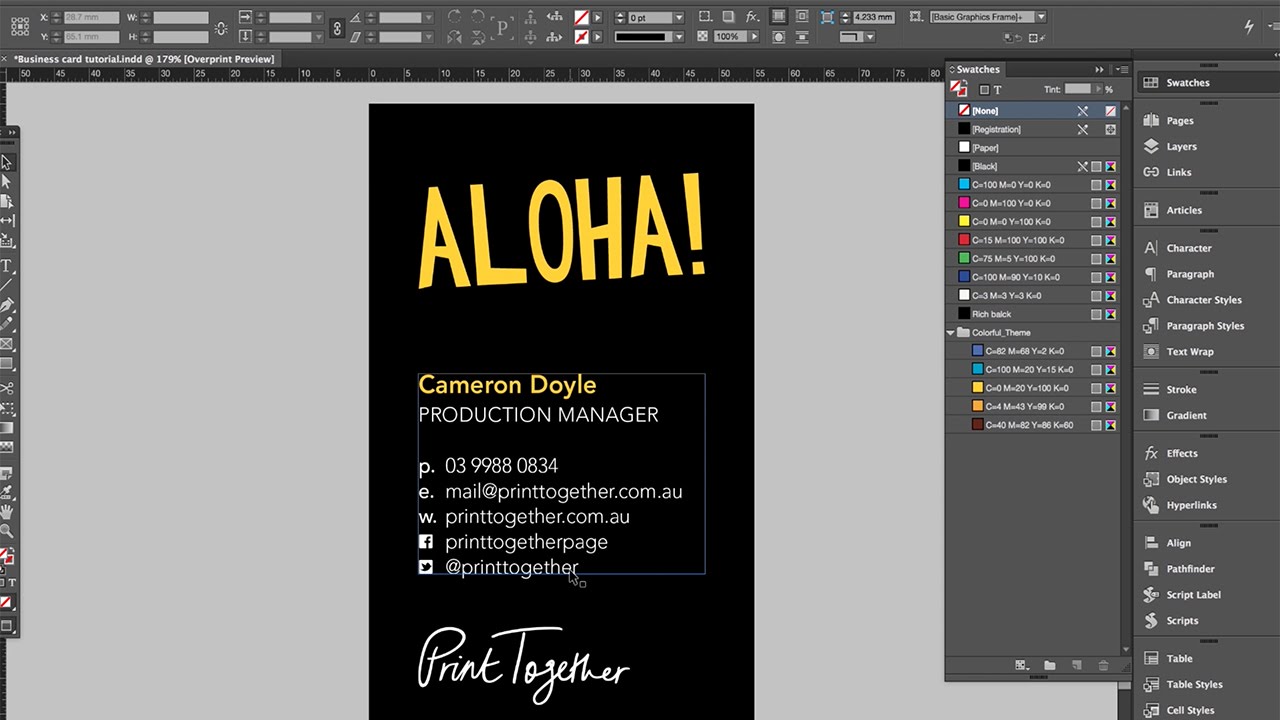
Task: Click the new swatch icon in Swatches panel
Action: pyautogui.click(x=1077, y=665)
